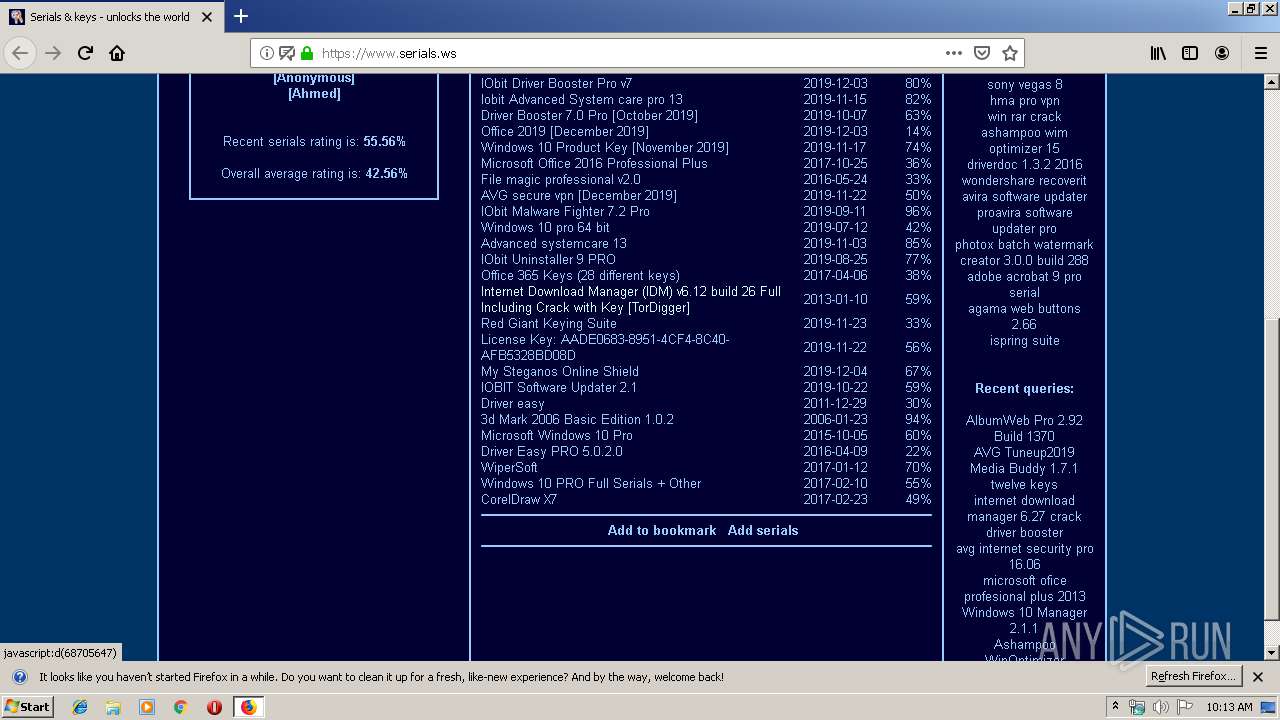Open Office 2019 [December 2019] link
Image resolution: width=1280 pixels, height=720 pixels.
tap(565, 131)
